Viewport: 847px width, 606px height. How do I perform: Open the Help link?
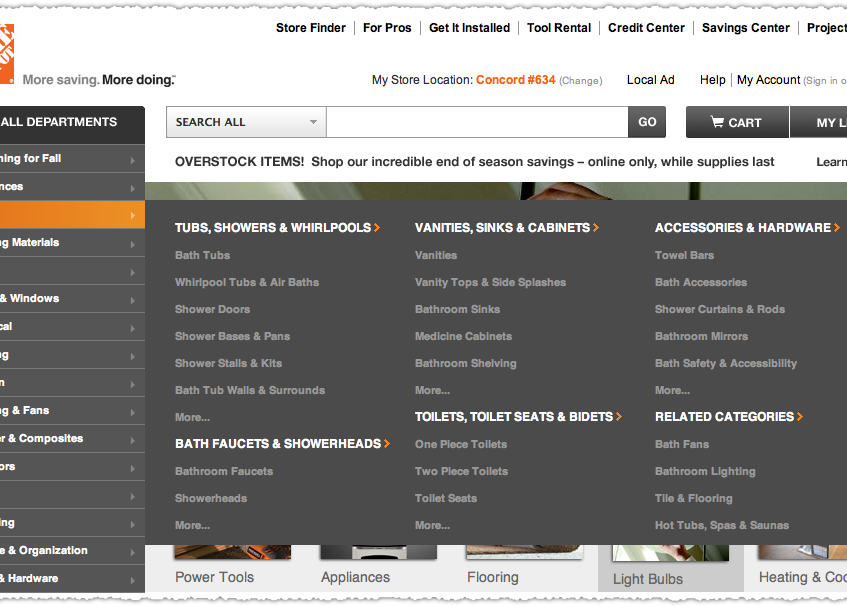[x=712, y=80]
